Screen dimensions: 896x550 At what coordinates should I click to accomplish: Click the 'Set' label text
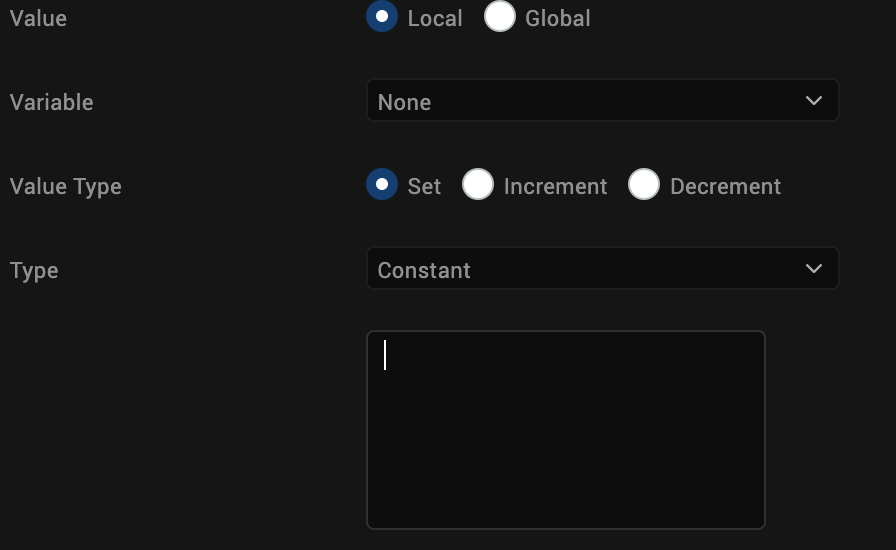[424, 187]
